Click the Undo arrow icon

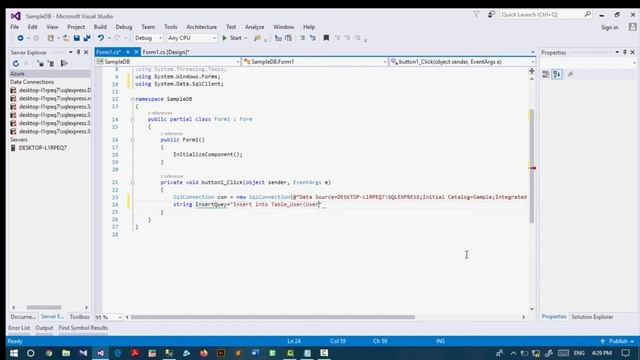tap(100, 38)
